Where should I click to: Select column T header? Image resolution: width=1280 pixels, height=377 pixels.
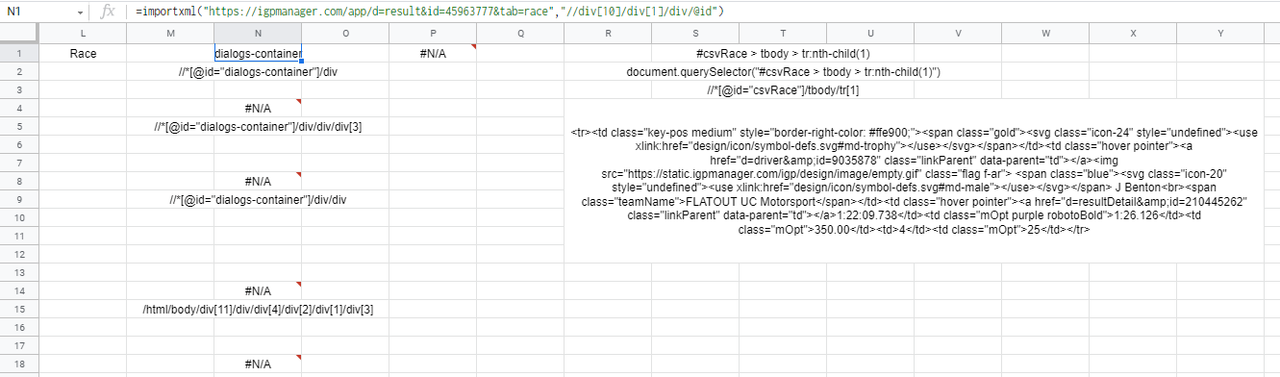click(782, 35)
